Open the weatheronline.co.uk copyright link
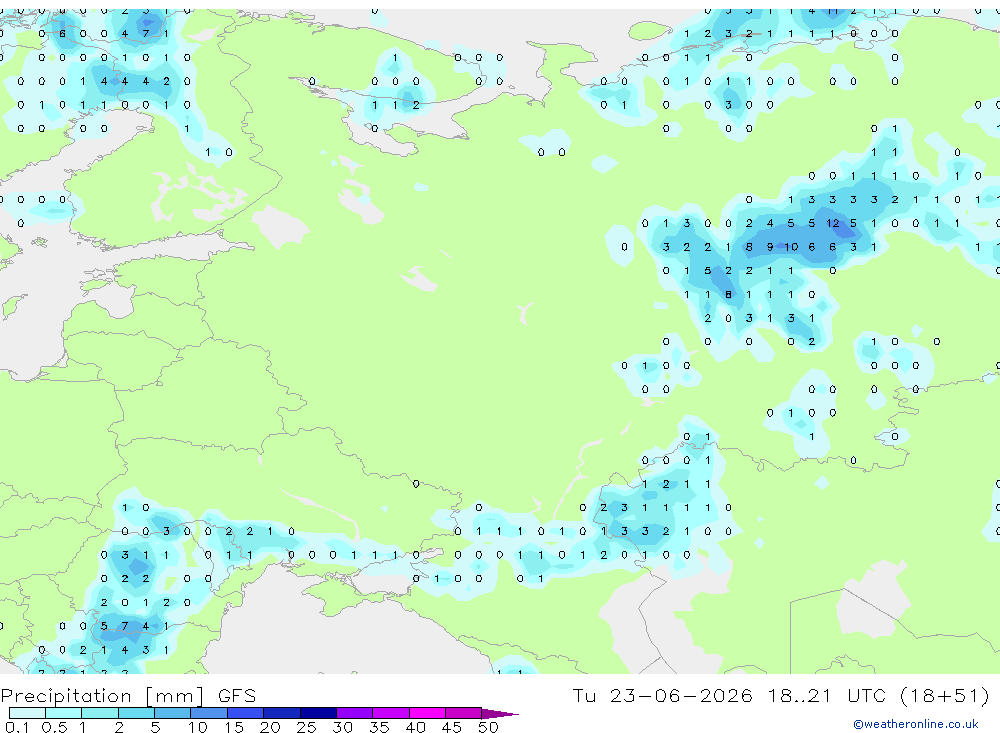Image resolution: width=1000 pixels, height=733 pixels. coord(915,724)
